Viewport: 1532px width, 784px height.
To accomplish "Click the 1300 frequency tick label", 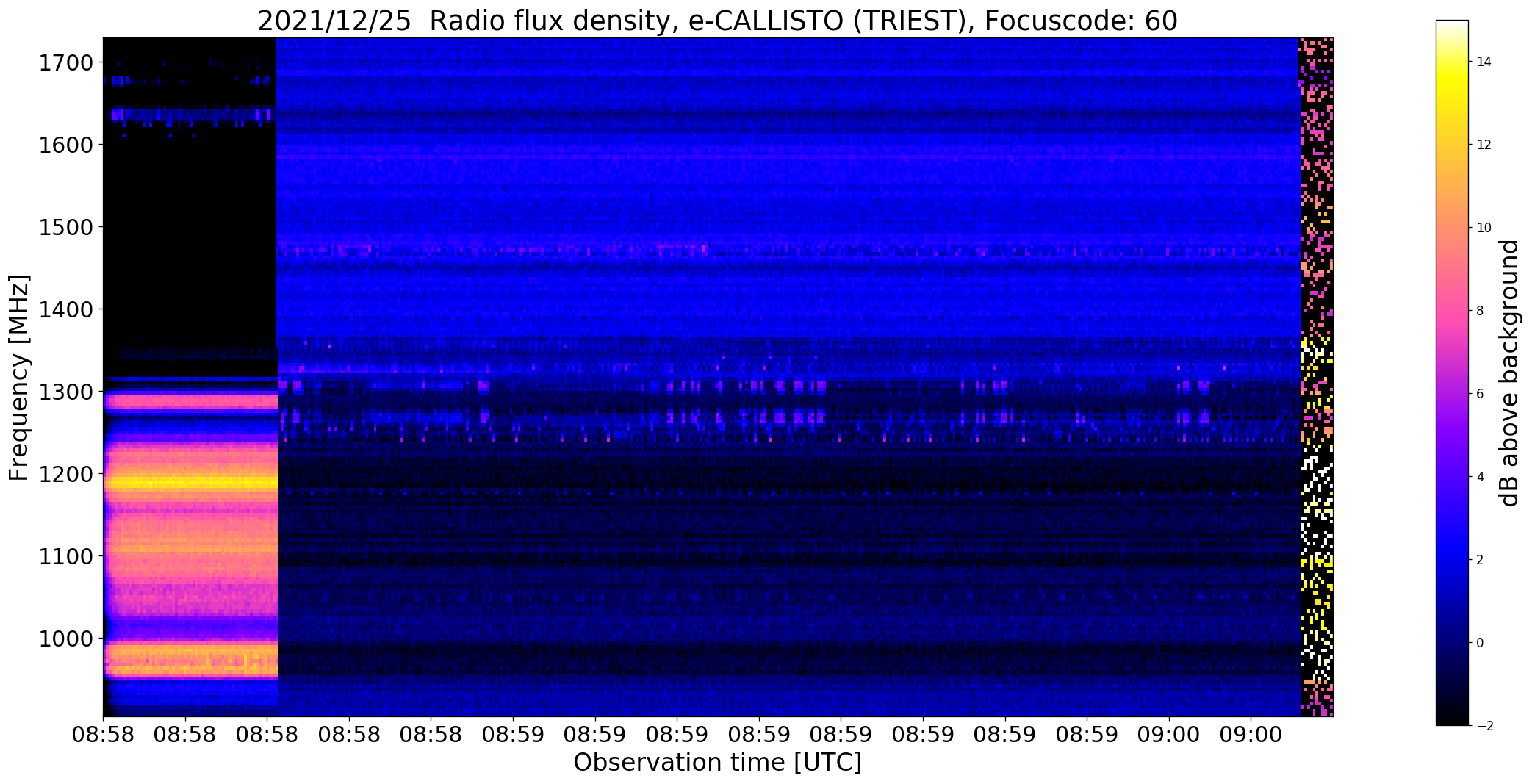I will [x=65, y=392].
